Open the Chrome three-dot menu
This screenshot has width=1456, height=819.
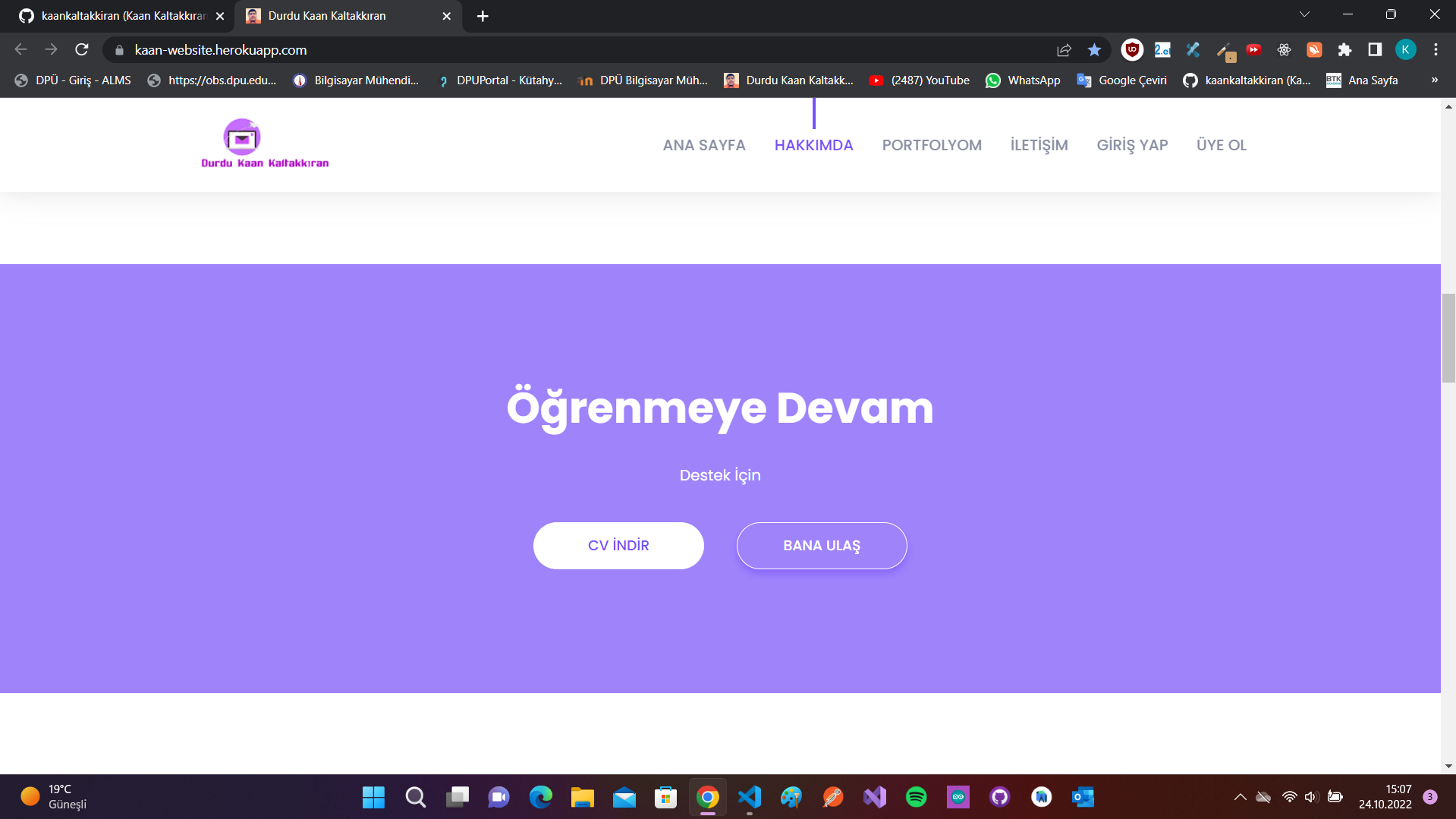point(1435,50)
